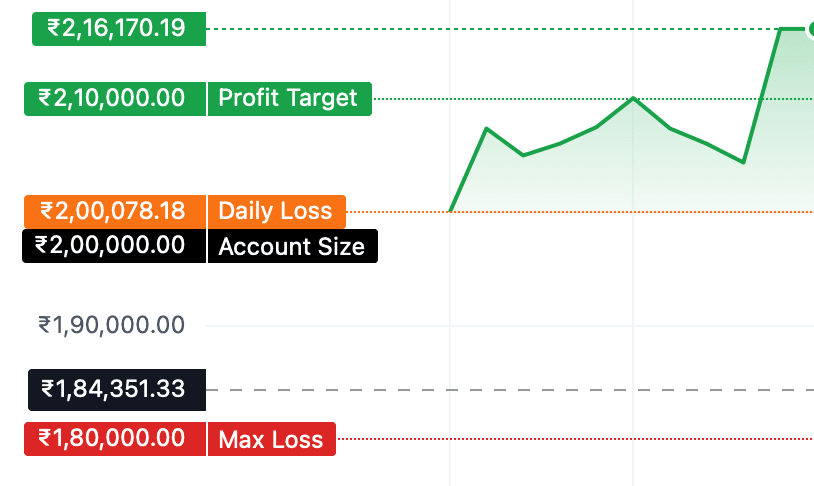Select the Daily Loss label

(x=276, y=211)
